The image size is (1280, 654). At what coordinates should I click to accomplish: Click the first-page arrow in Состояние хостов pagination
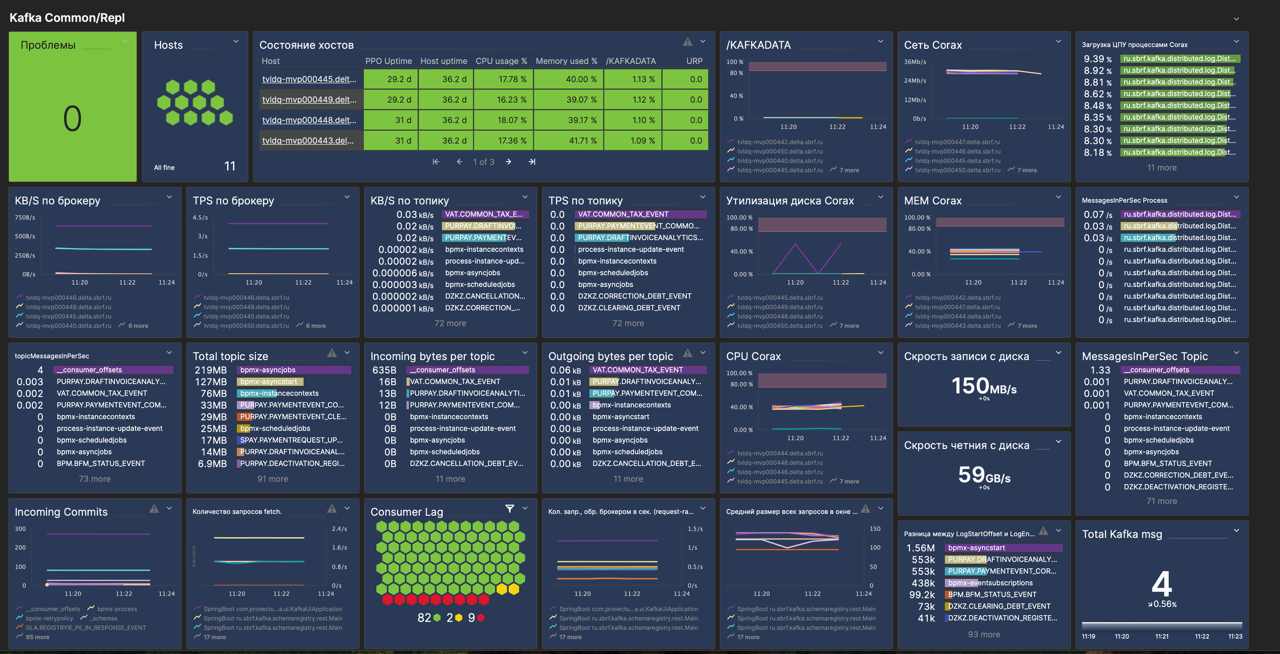point(437,161)
